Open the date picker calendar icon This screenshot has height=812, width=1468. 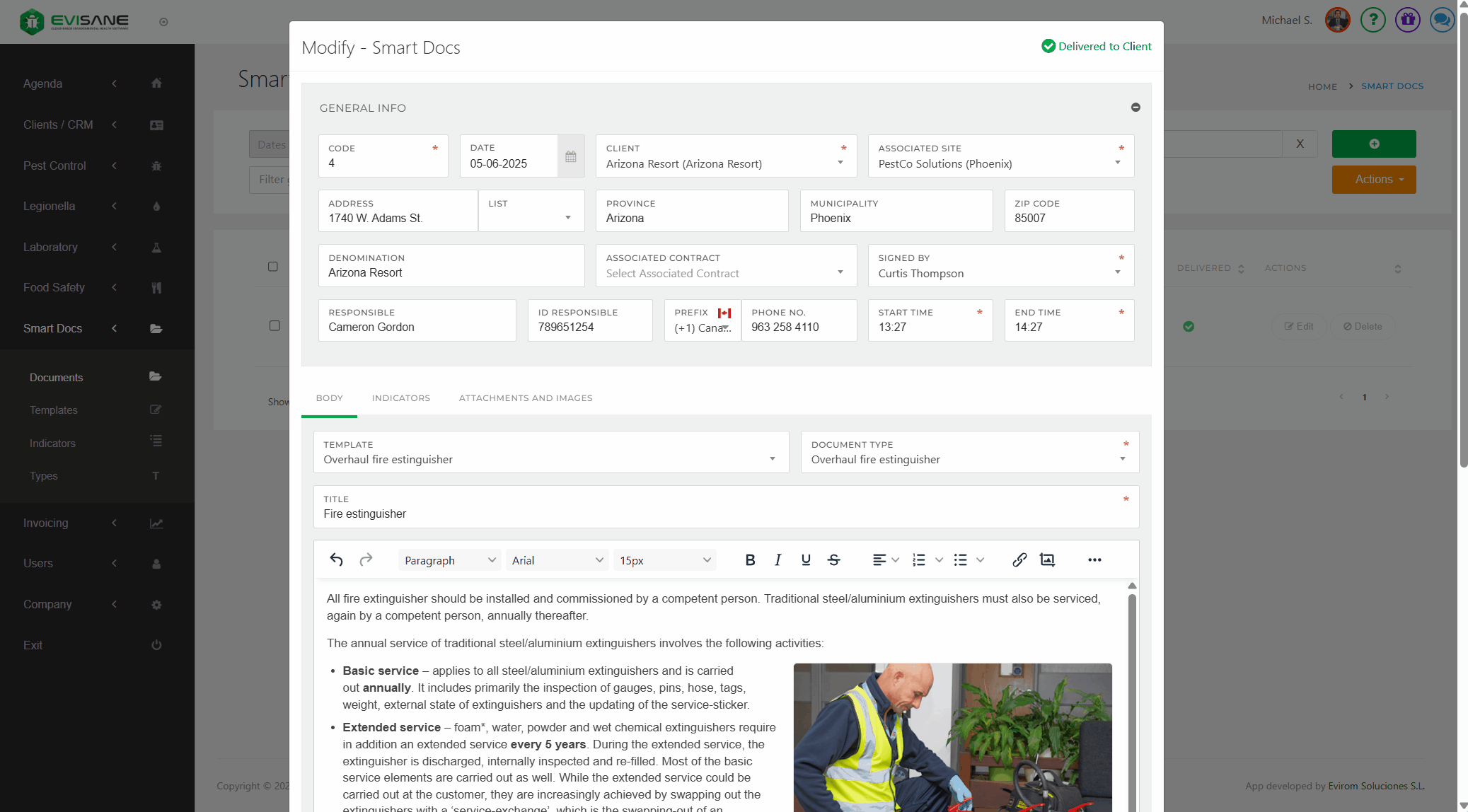(571, 156)
